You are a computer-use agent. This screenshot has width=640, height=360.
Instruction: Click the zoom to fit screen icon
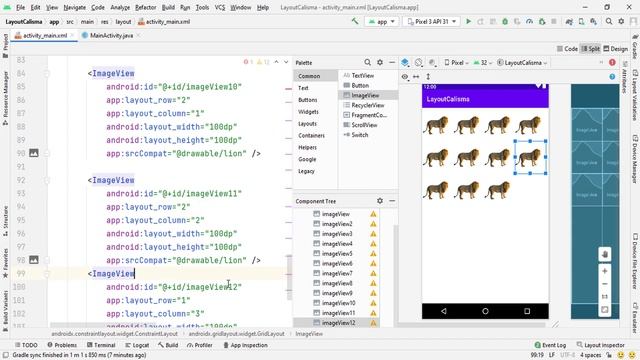605,310
